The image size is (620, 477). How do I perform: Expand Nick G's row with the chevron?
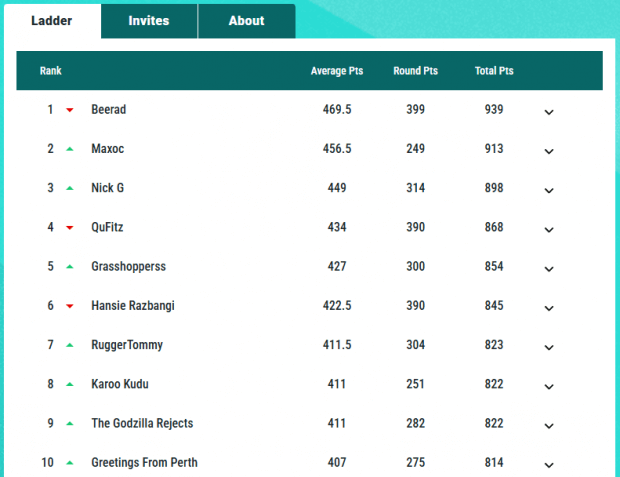[x=548, y=190]
